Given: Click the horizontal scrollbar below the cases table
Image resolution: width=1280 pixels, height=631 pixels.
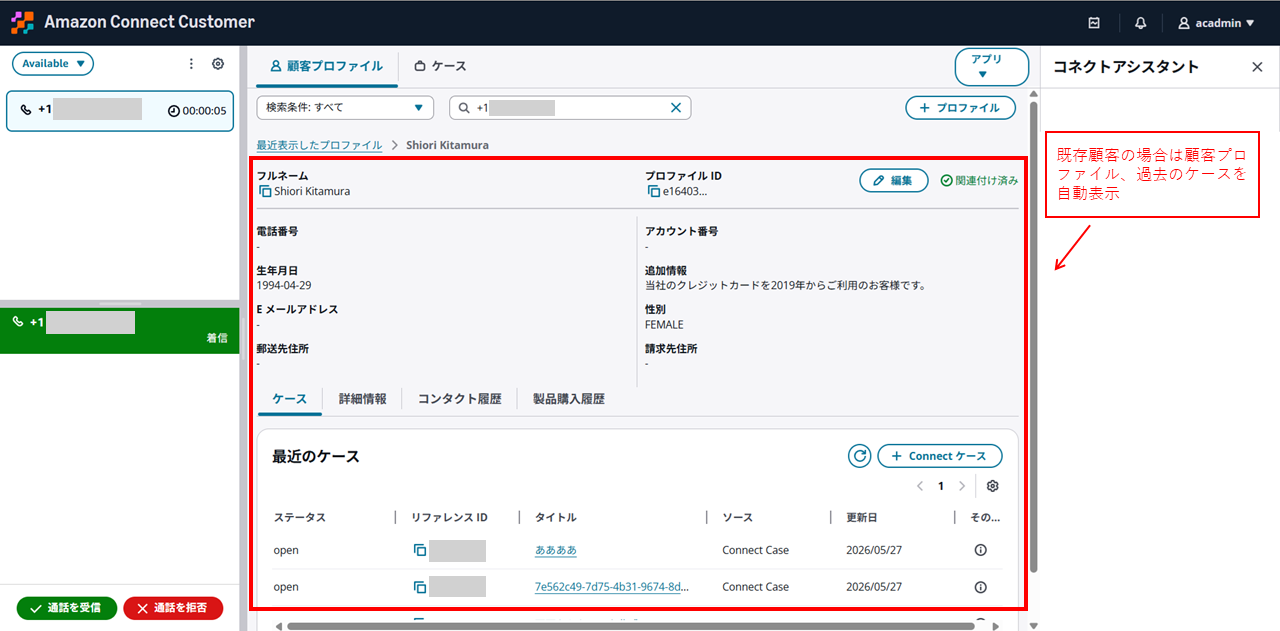Looking at the screenshot, I should pos(630,626).
